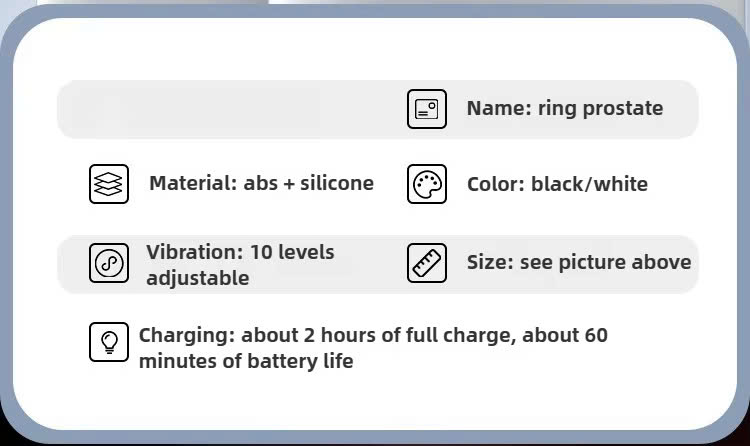The height and width of the screenshot is (446, 750).
Task: Select the 'Name: ring prostate' text
Action: tap(564, 108)
